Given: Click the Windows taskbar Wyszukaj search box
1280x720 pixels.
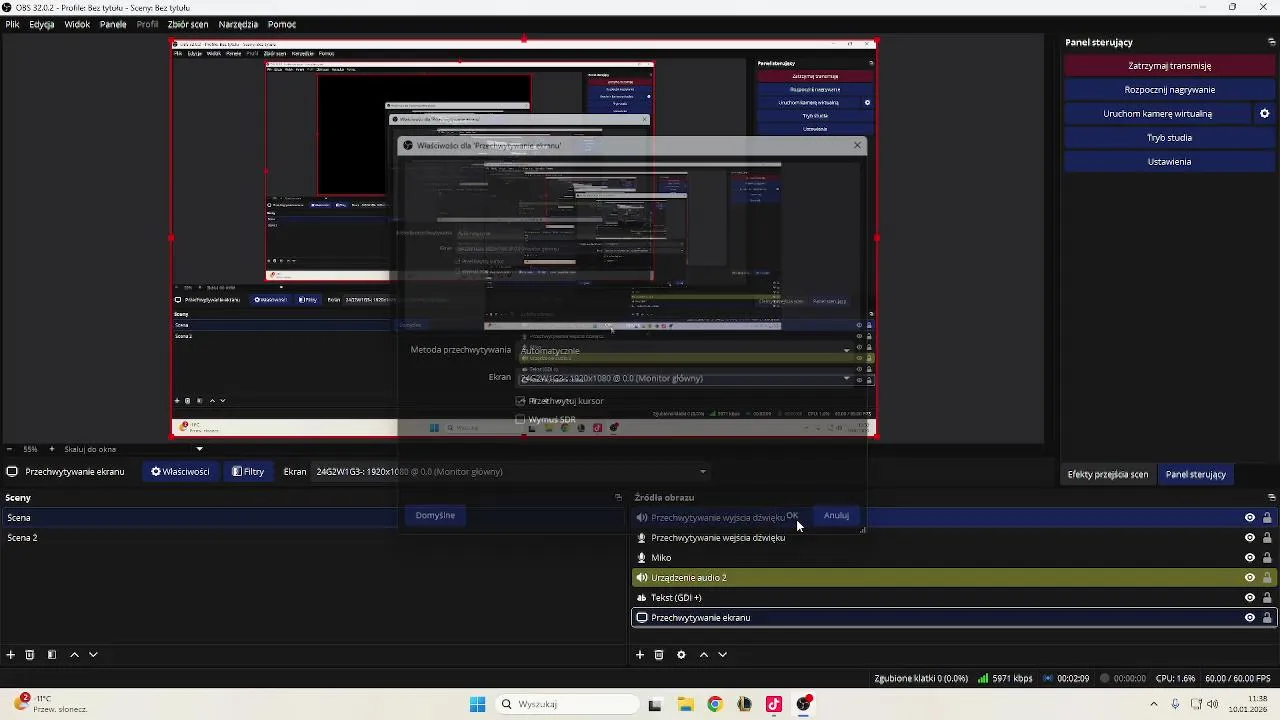Looking at the screenshot, I should point(568,704).
